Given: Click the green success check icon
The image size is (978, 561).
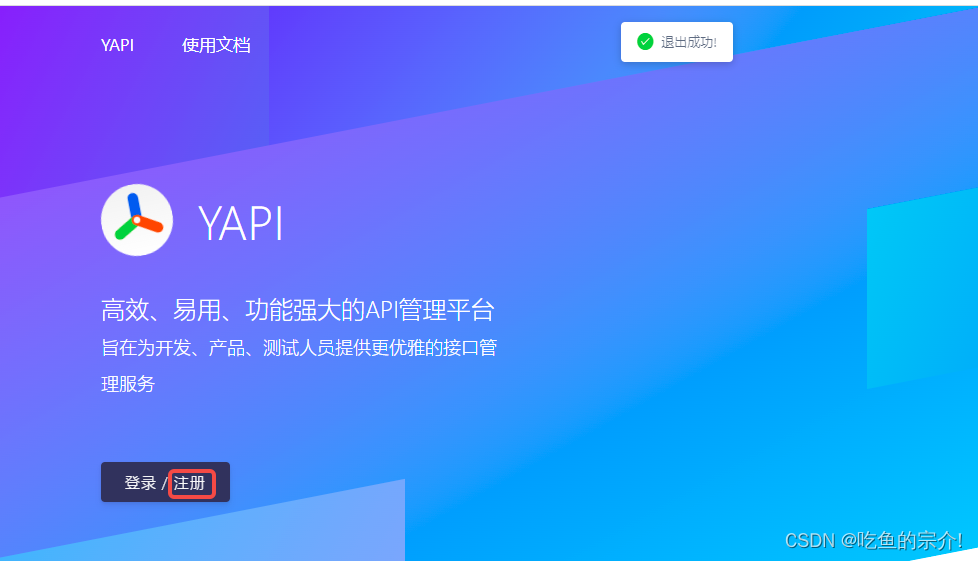Looking at the screenshot, I should 645,42.
